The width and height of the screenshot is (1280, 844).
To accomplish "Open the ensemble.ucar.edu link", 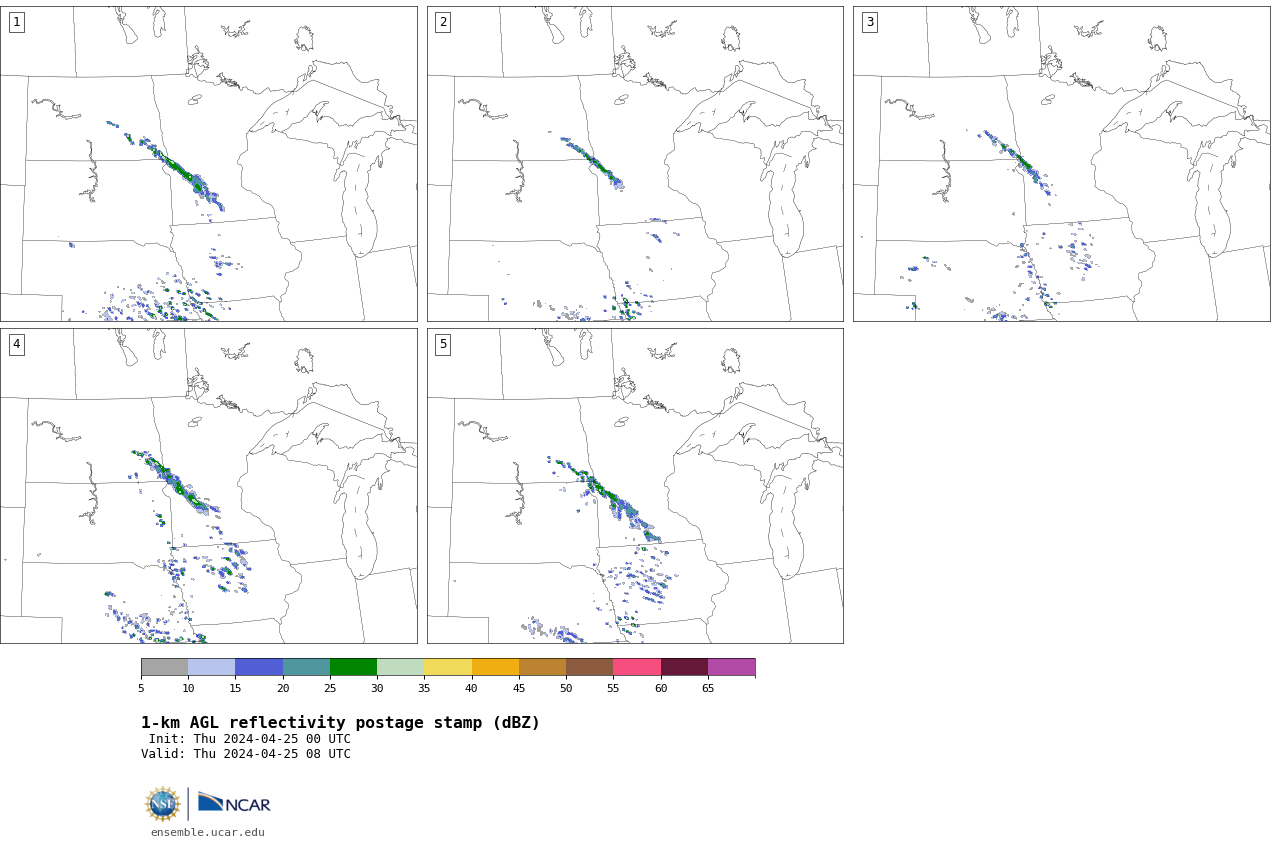I will (x=208, y=832).
